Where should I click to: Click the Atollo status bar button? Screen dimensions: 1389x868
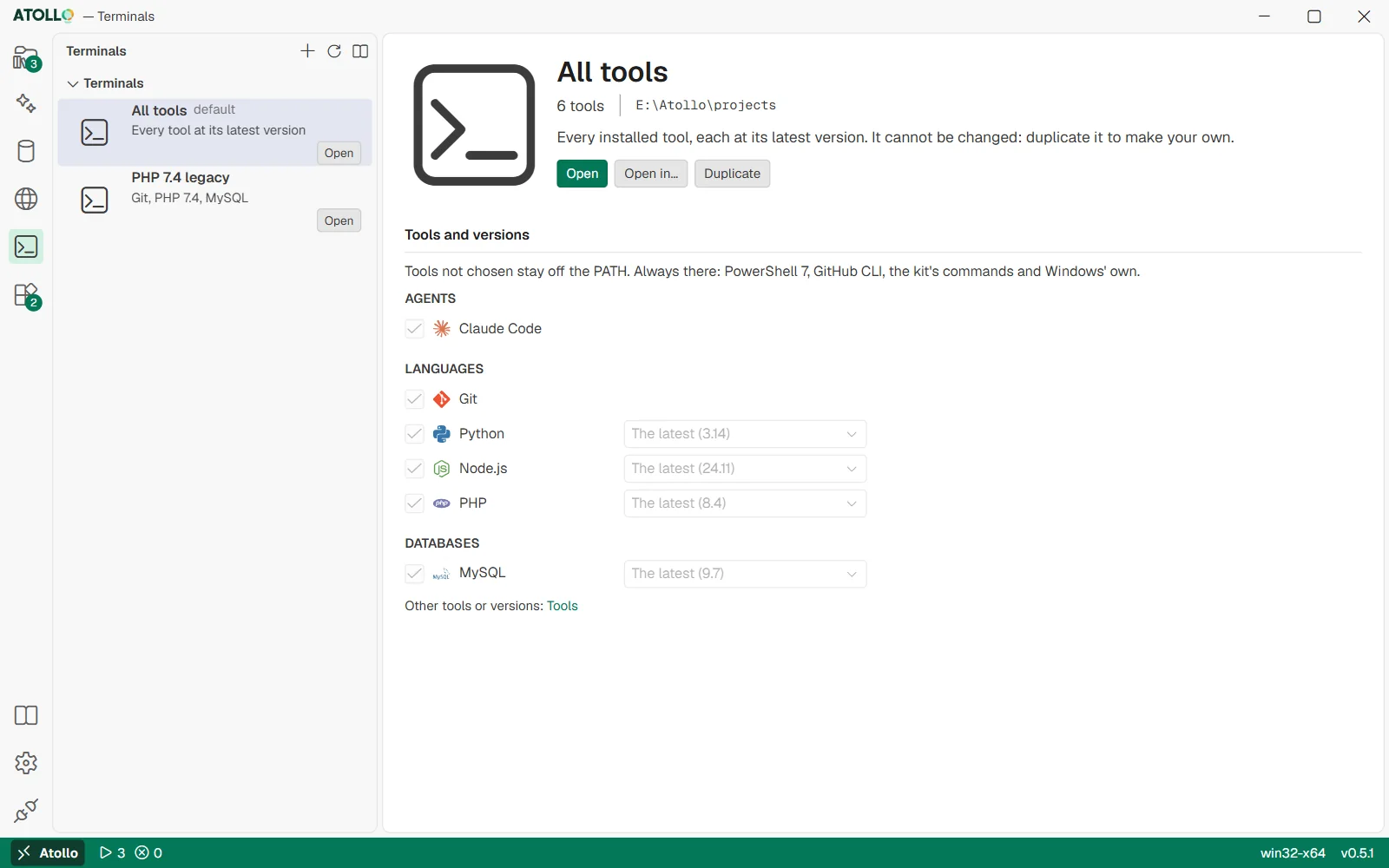click(x=49, y=853)
